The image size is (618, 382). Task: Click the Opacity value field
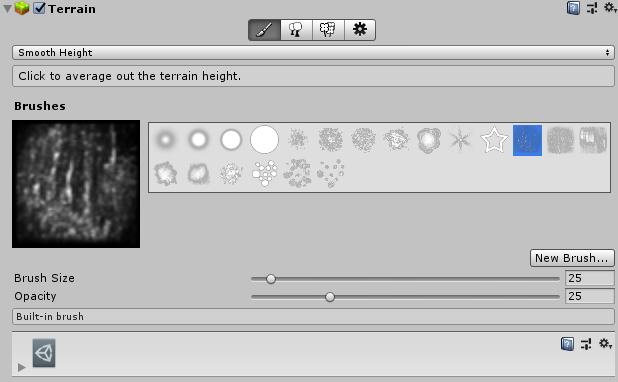click(590, 296)
